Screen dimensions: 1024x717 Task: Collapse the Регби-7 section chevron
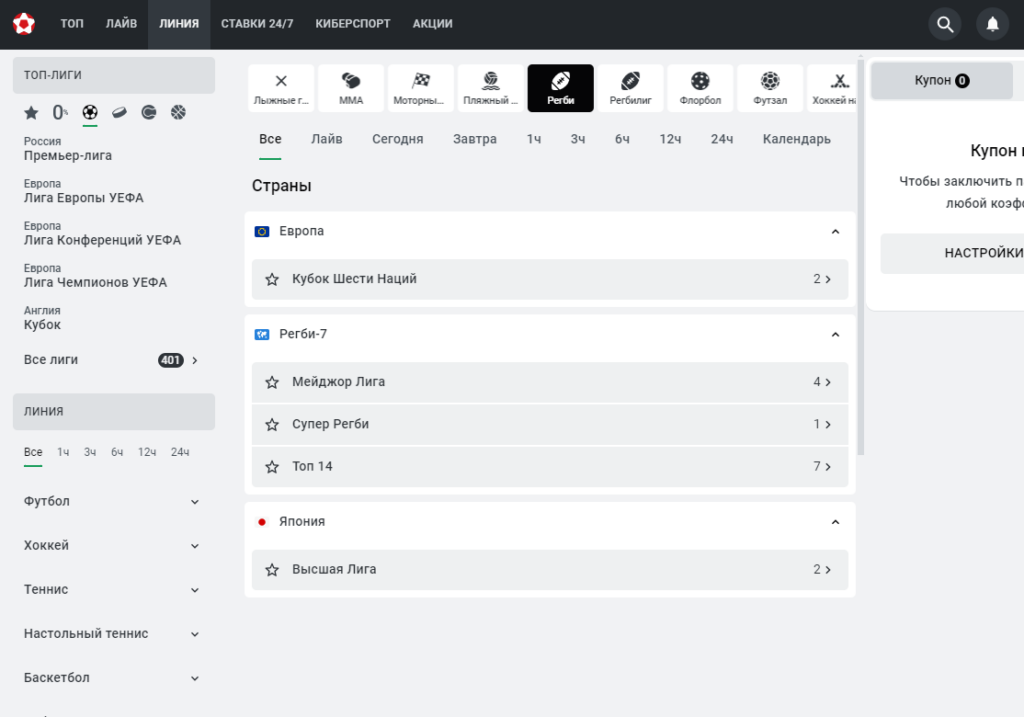coord(835,334)
